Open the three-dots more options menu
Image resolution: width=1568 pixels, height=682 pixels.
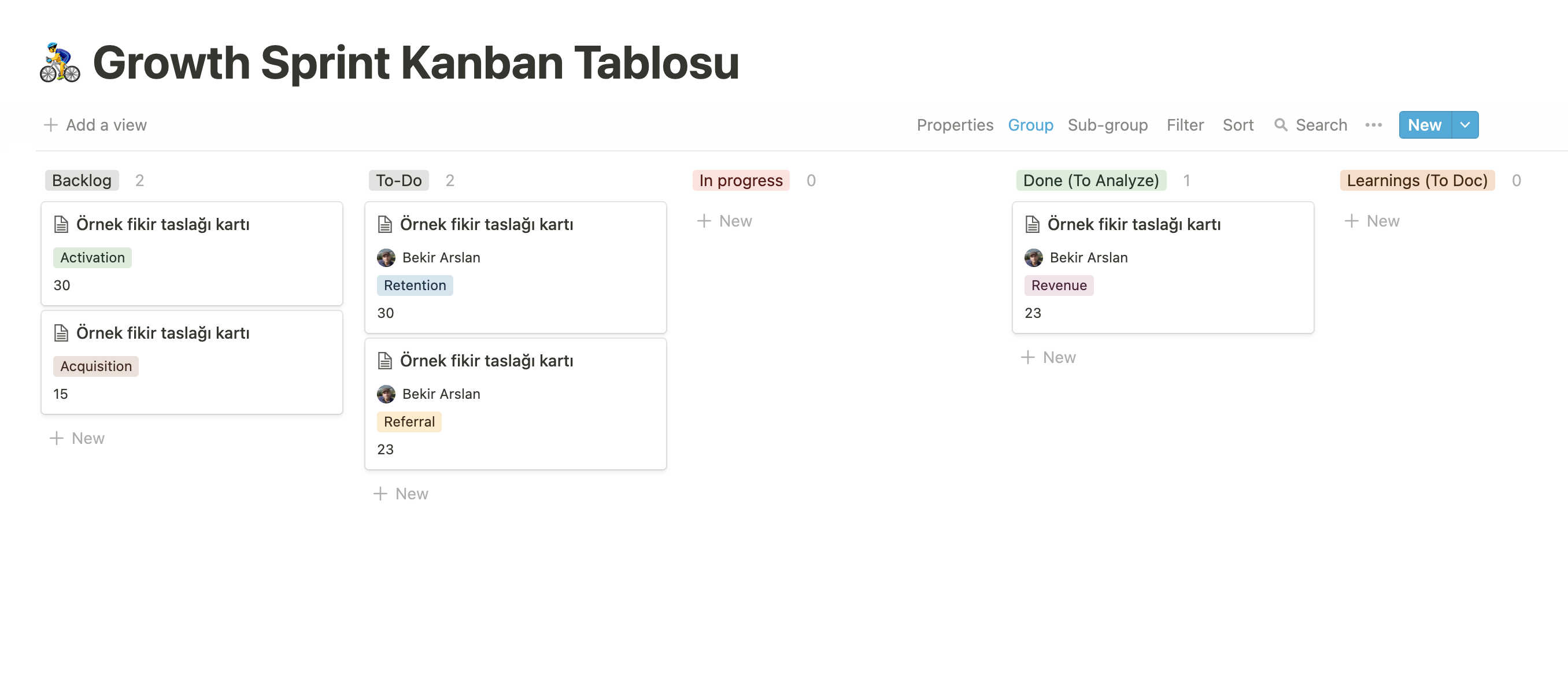click(x=1373, y=125)
